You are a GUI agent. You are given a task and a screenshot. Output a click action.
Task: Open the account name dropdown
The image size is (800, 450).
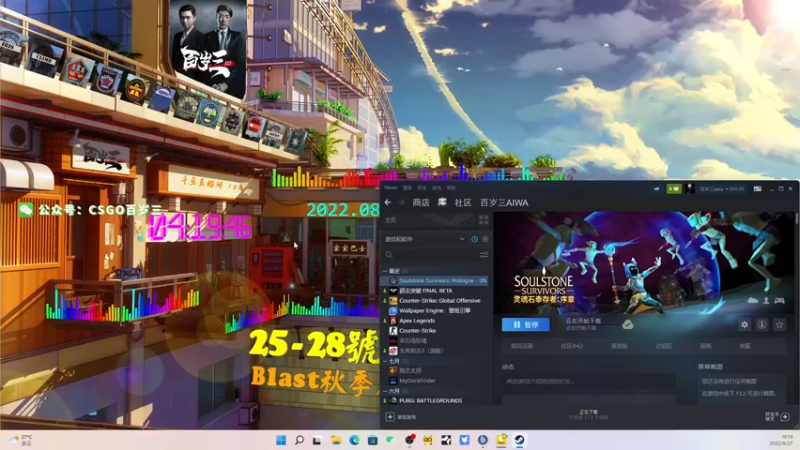tap(722, 189)
